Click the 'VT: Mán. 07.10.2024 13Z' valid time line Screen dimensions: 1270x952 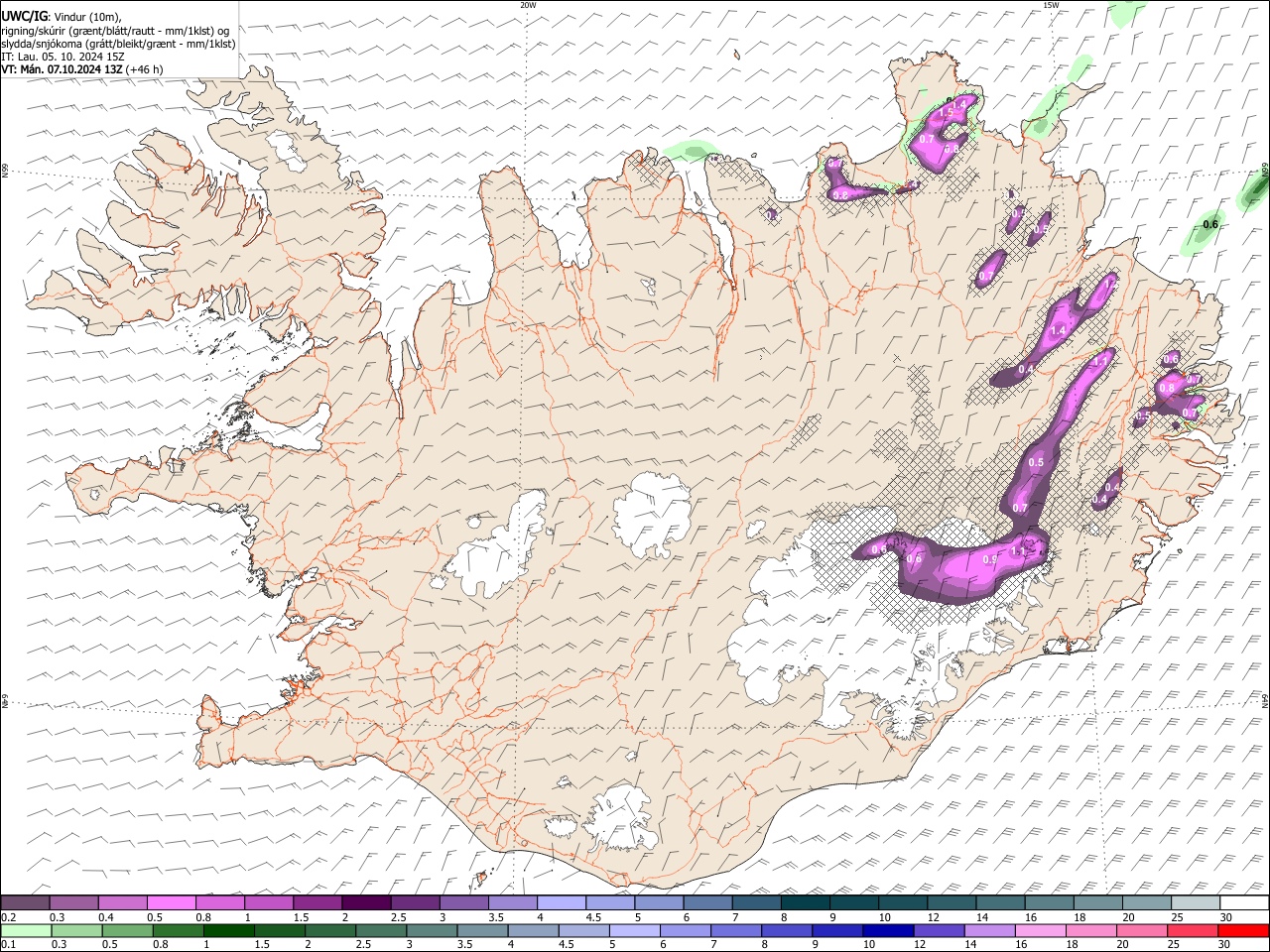[82, 69]
